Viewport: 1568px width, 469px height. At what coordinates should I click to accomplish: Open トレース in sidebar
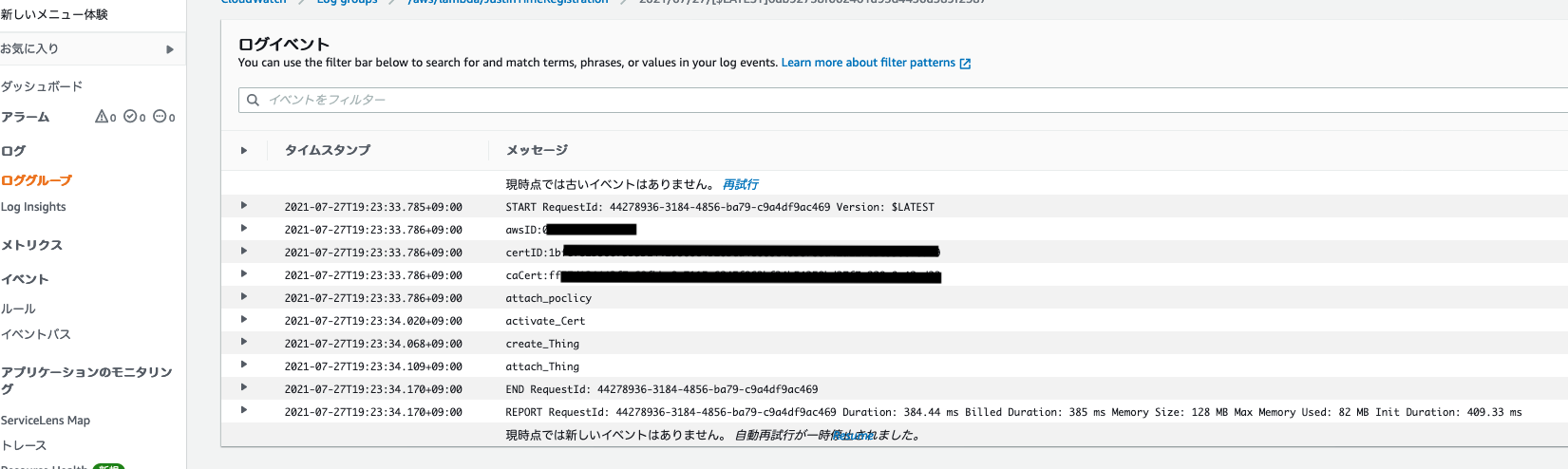coord(24,445)
